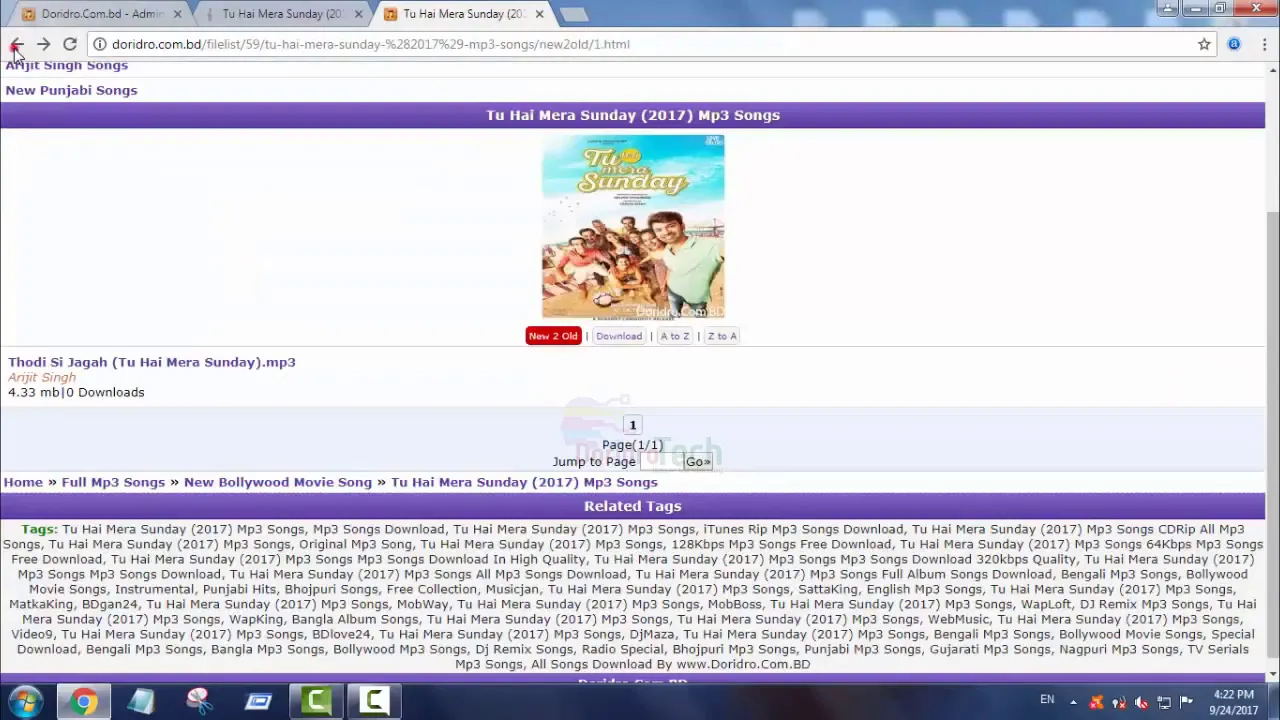Select New 2 Old sort option
The image size is (1280, 720).
coord(553,336)
